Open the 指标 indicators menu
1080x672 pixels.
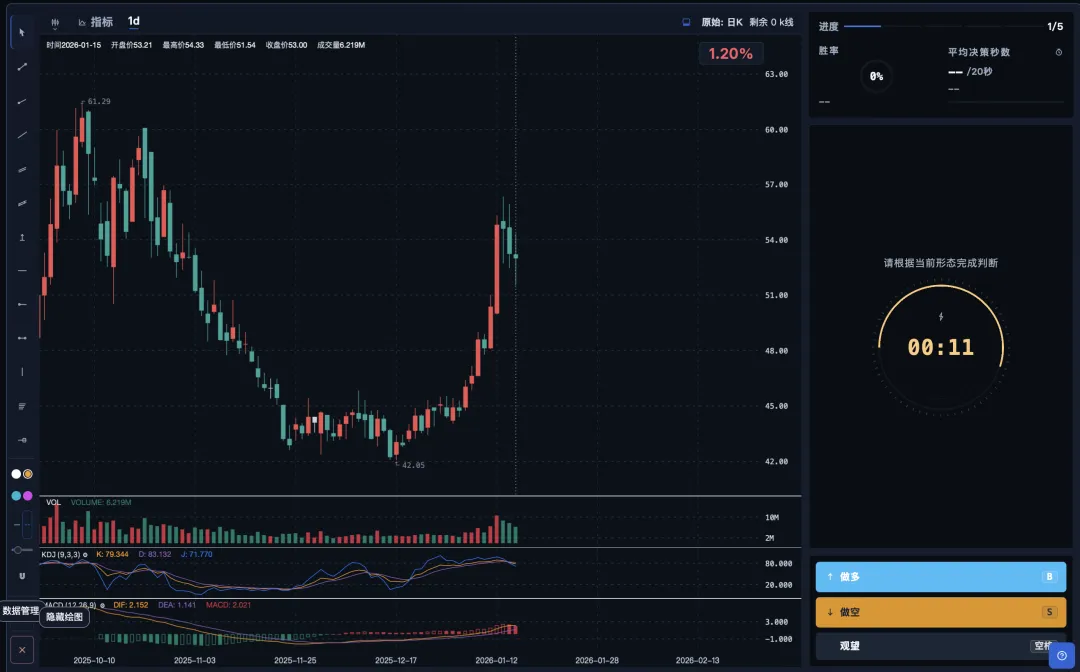(95, 22)
